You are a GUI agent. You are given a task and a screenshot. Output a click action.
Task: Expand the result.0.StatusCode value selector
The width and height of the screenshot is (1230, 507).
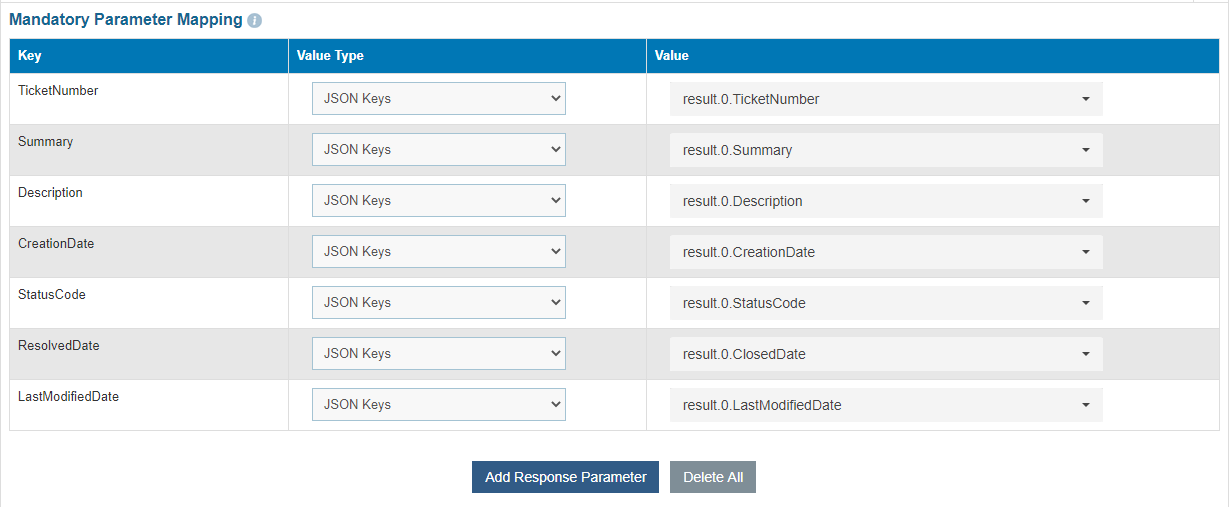tap(886, 303)
